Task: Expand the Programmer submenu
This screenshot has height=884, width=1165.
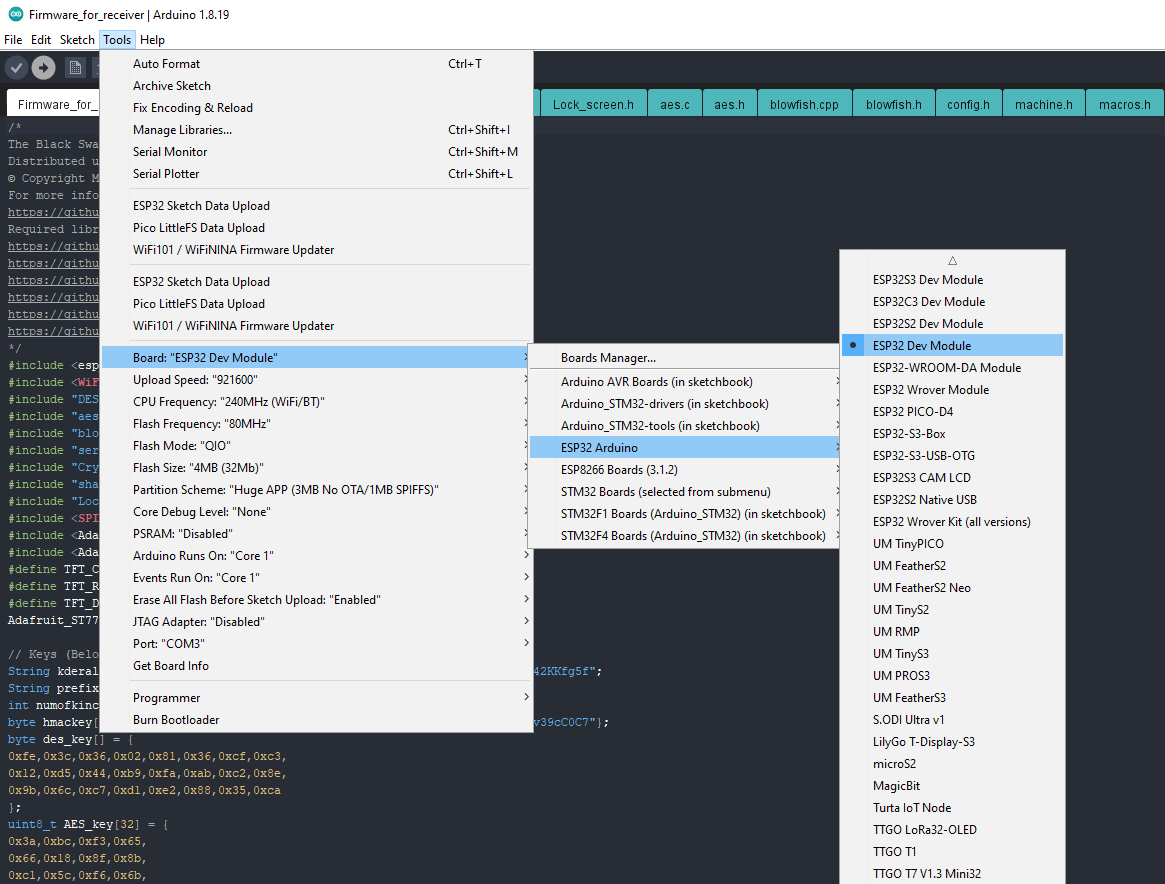Action: coord(317,698)
